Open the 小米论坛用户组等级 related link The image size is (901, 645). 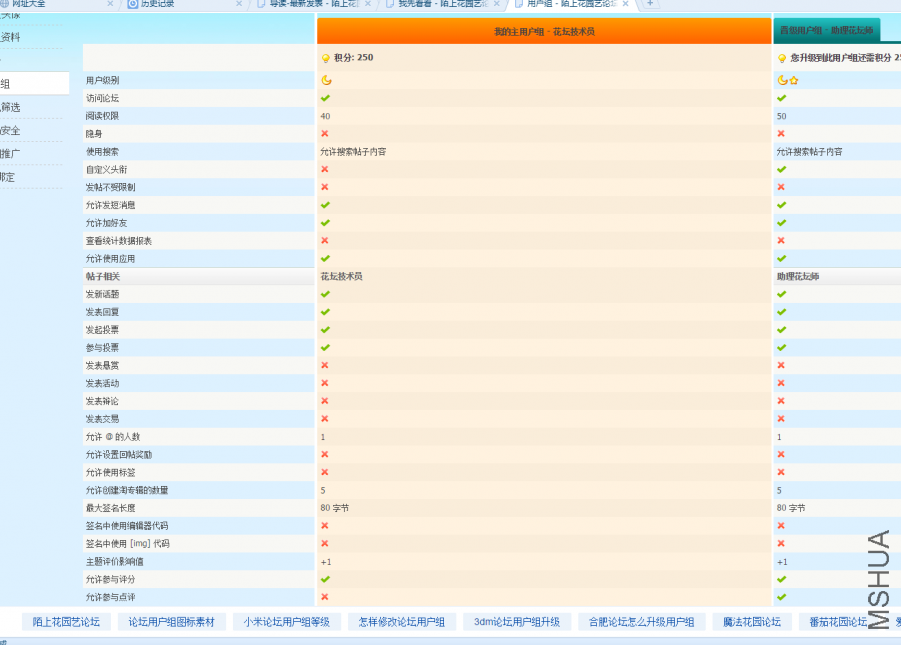point(286,622)
